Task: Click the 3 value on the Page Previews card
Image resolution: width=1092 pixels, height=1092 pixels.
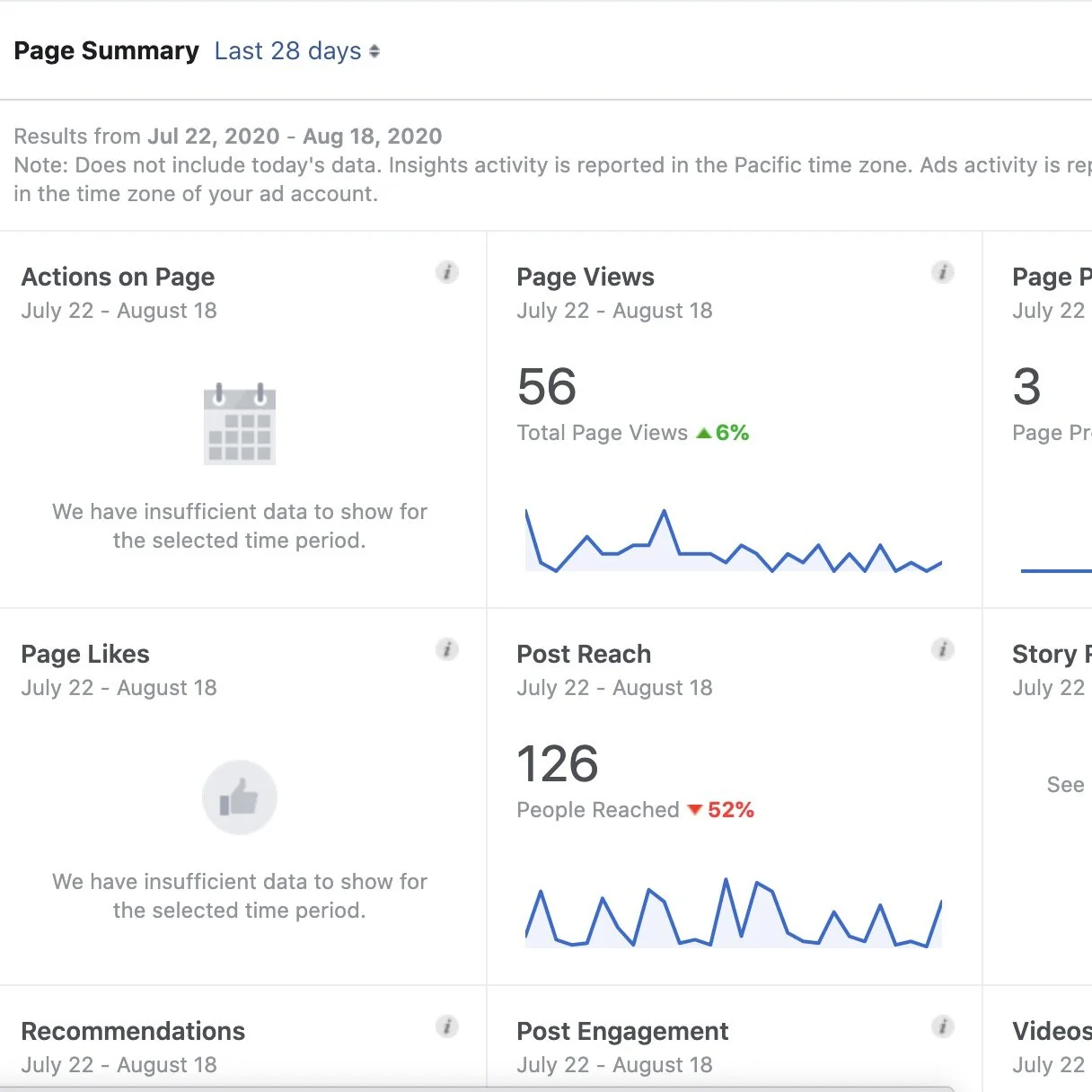Action: 1026,387
